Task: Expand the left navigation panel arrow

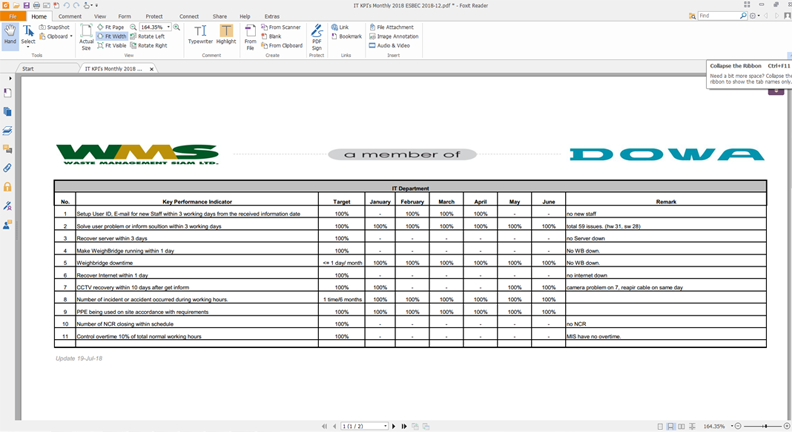Action: point(10,78)
